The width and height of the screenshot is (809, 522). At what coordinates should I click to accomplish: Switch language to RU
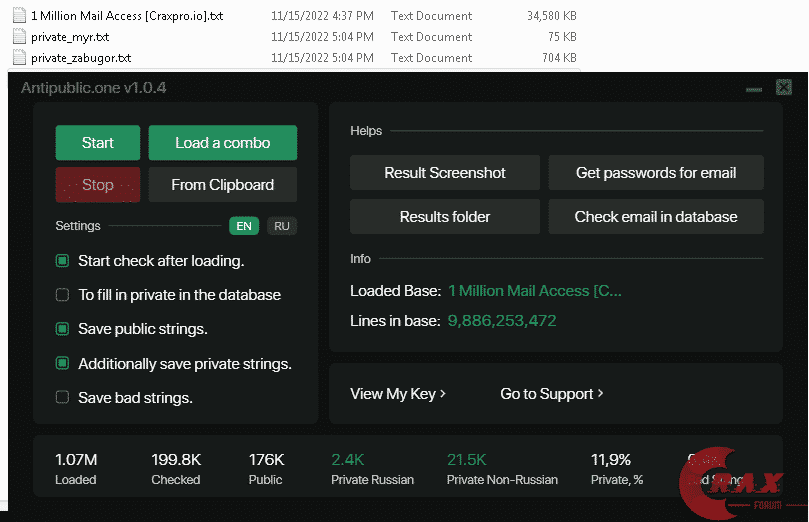[282, 226]
